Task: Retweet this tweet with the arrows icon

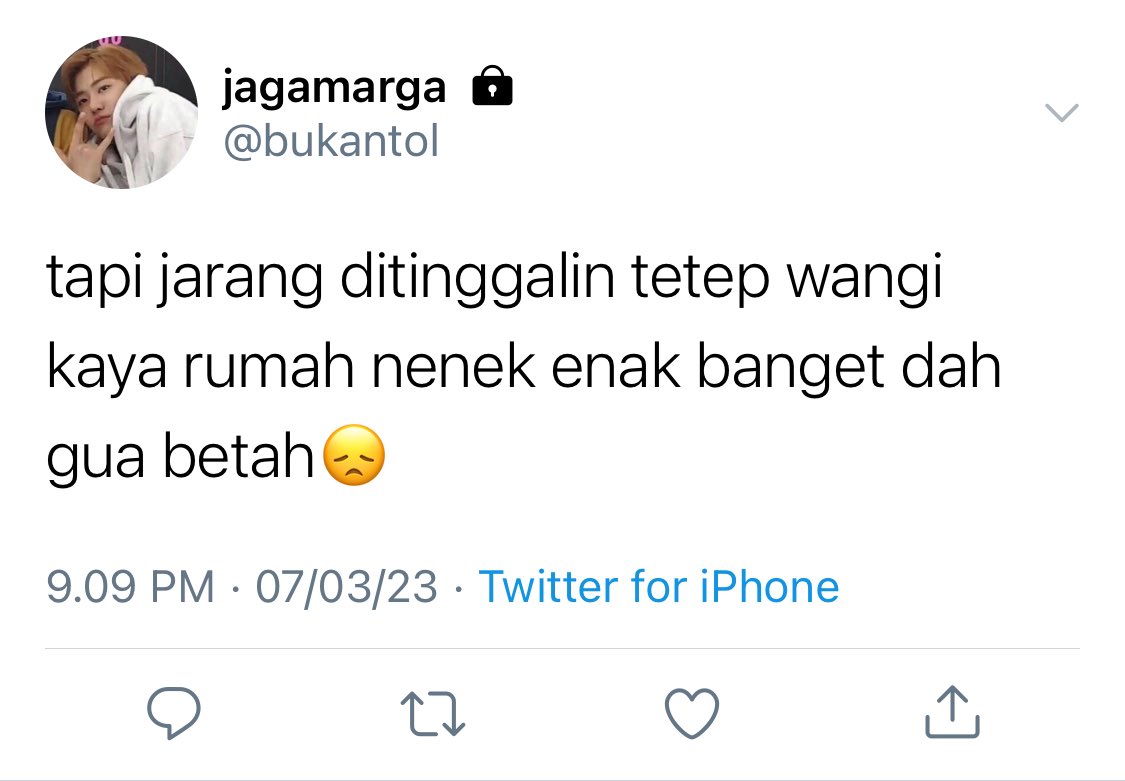Action: [433, 714]
